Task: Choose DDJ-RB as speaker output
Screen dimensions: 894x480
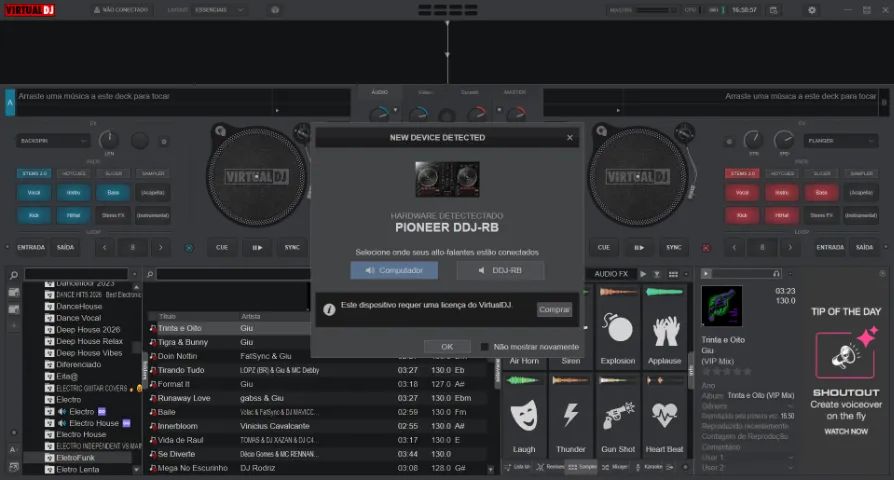Action: click(x=500, y=270)
